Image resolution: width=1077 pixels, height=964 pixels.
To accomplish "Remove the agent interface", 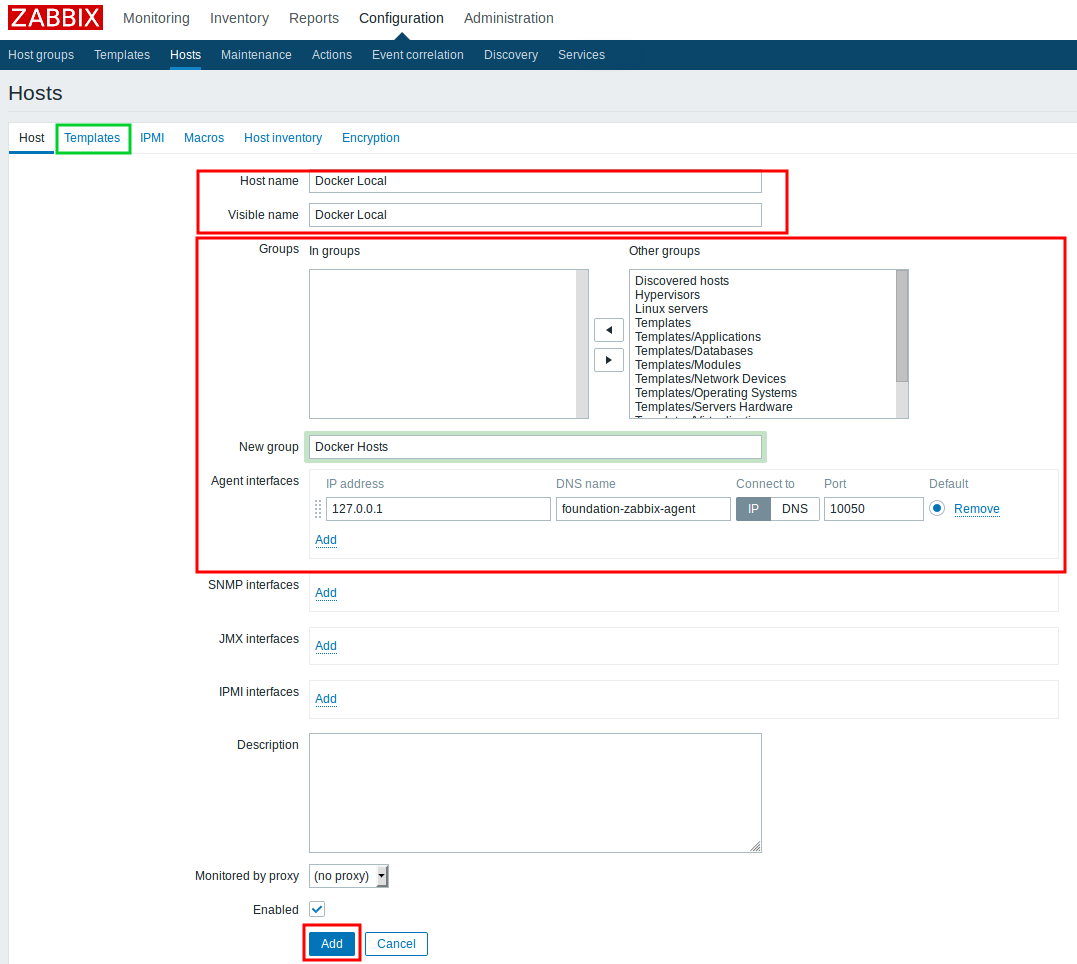I will [976, 509].
